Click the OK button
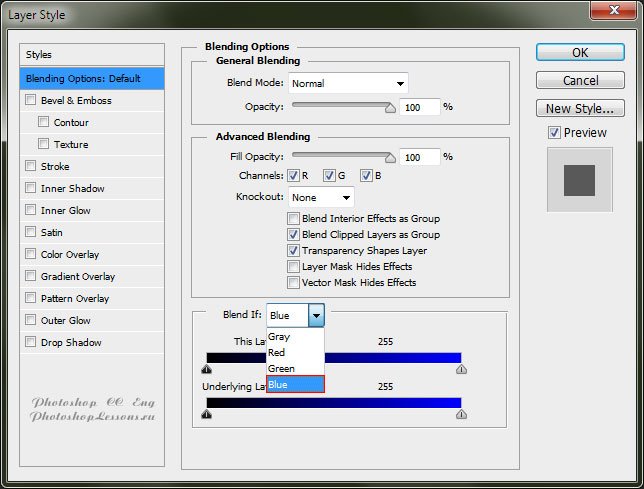Image resolution: width=644 pixels, height=489 pixels. (x=580, y=52)
